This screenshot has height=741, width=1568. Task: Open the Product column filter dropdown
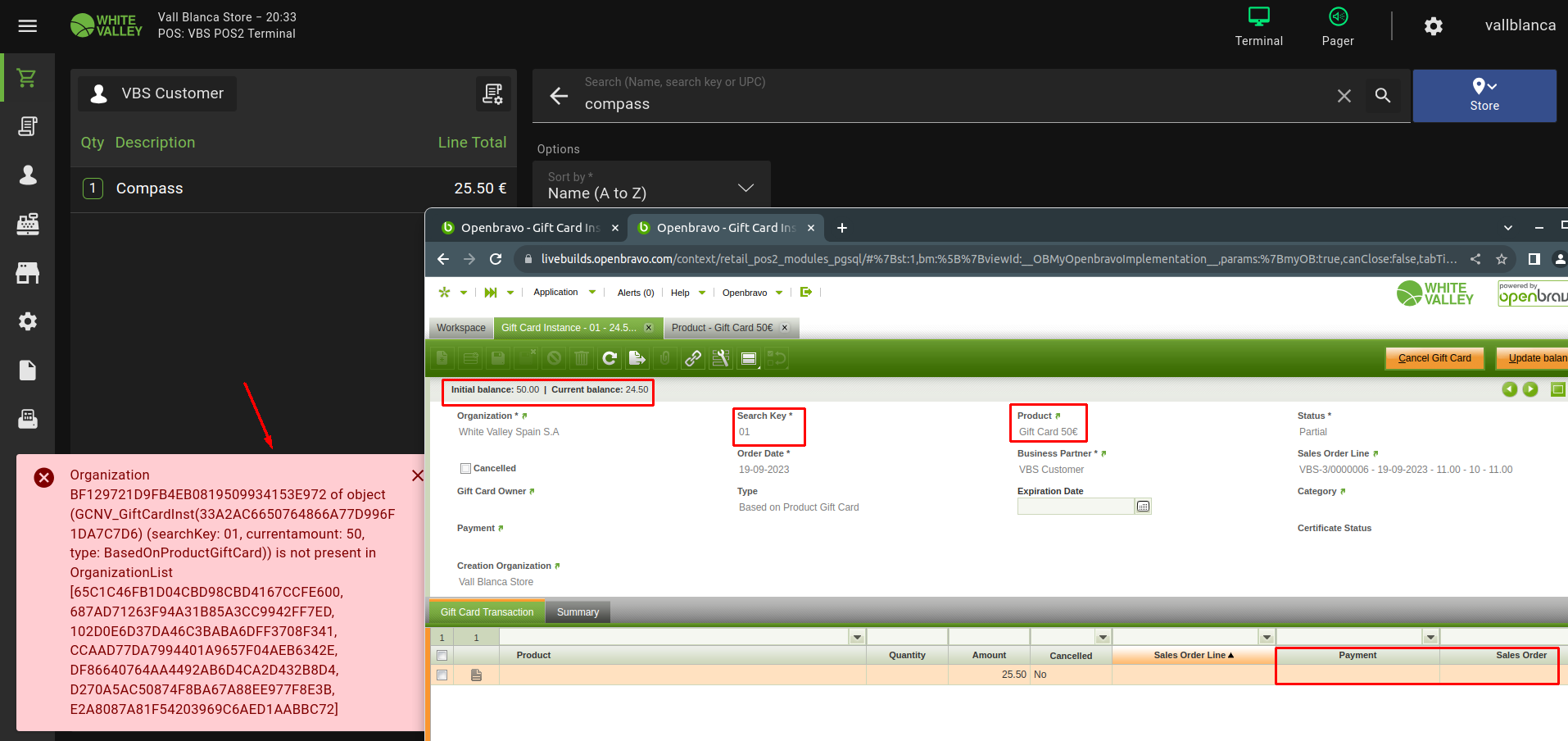[x=858, y=638]
